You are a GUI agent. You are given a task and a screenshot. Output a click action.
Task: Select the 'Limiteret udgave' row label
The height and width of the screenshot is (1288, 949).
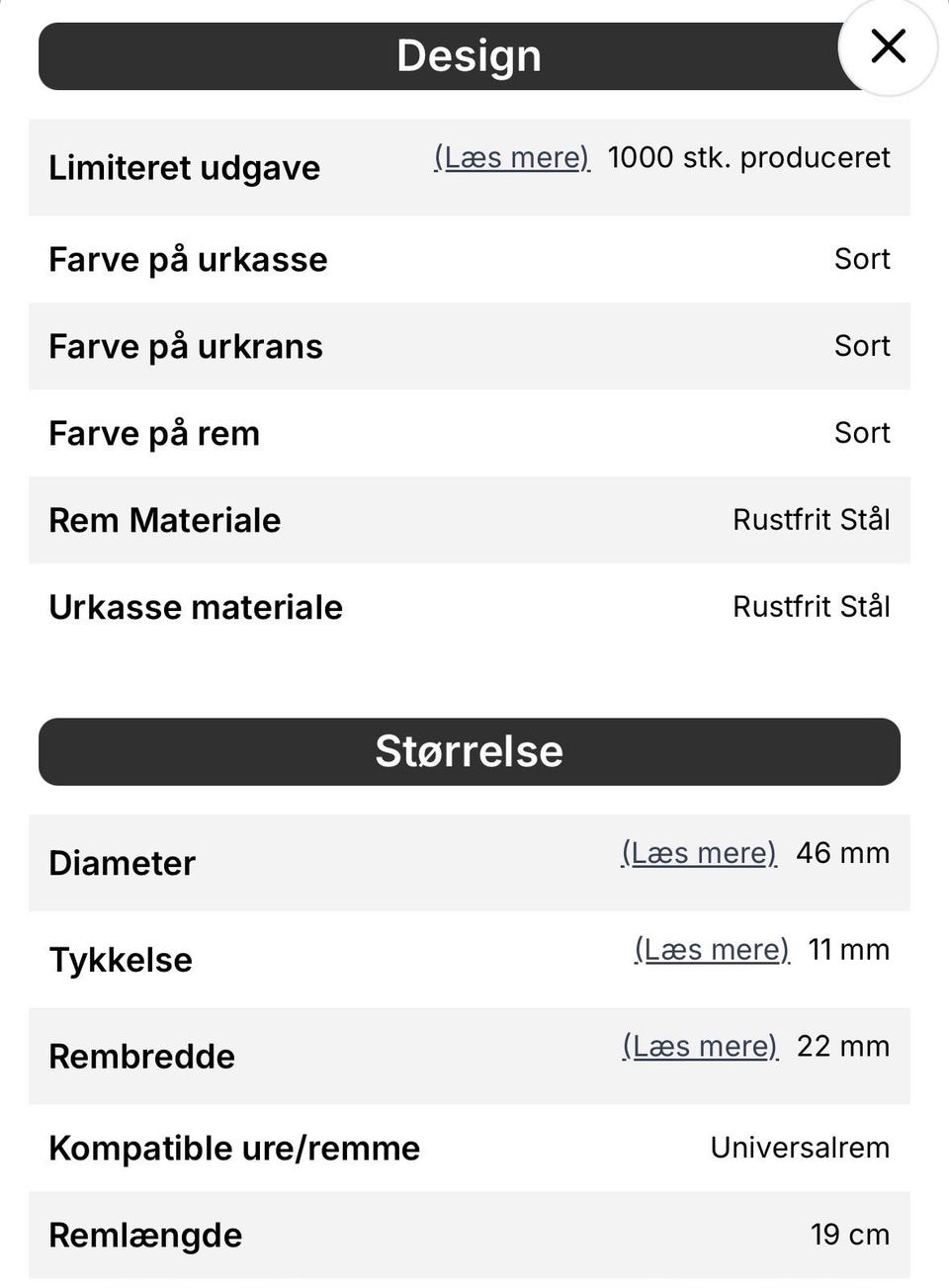pos(184,168)
